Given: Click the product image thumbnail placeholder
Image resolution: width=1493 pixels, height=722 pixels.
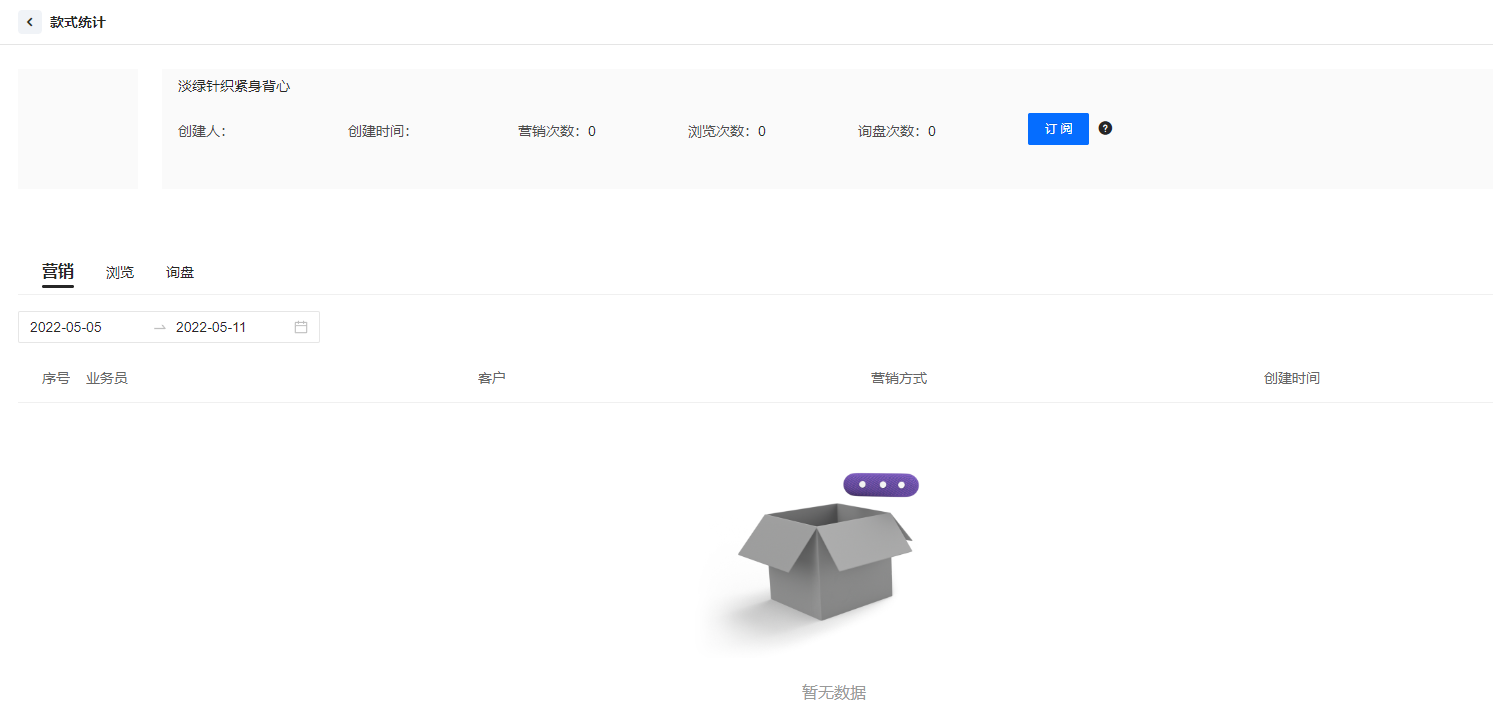Looking at the screenshot, I should pyautogui.click(x=78, y=129).
